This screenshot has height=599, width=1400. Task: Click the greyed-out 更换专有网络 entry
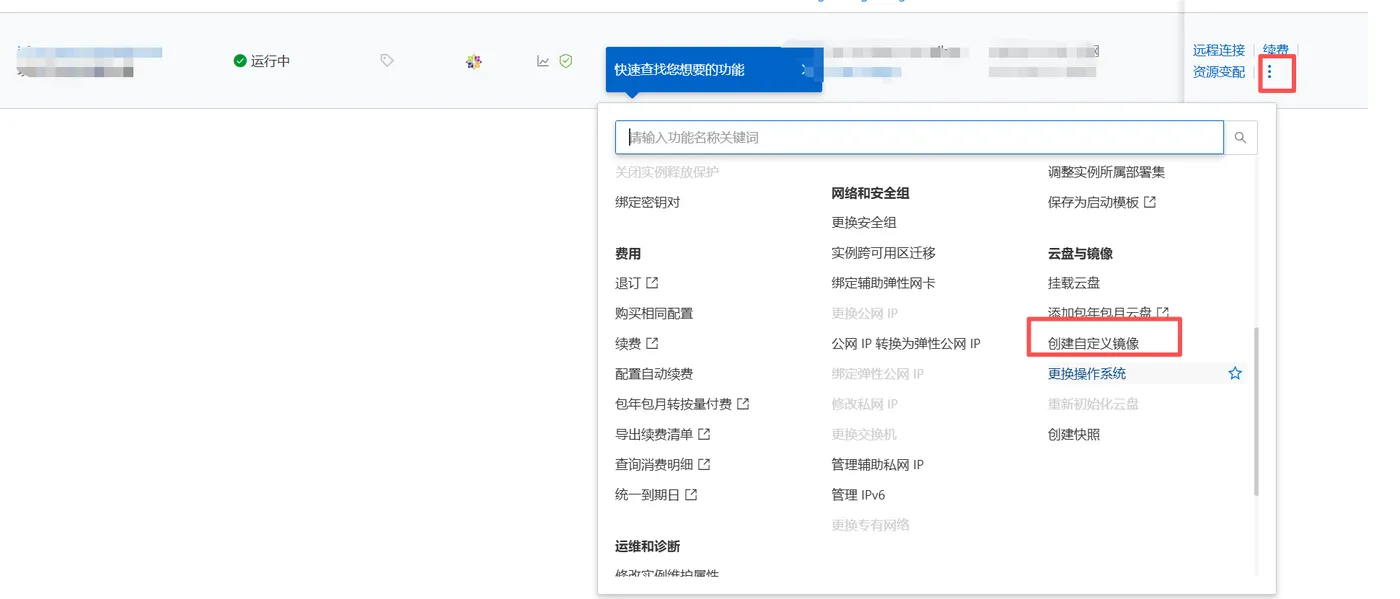pyautogui.click(x=870, y=525)
